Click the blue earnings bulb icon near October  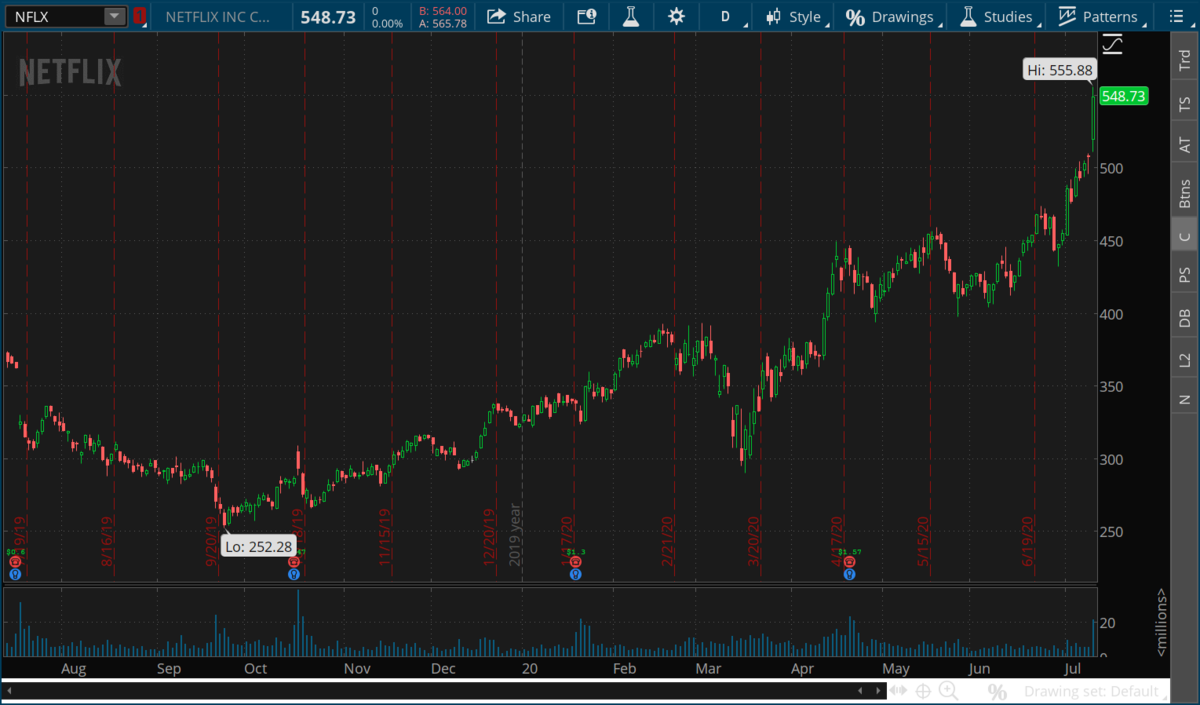click(293, 574)
